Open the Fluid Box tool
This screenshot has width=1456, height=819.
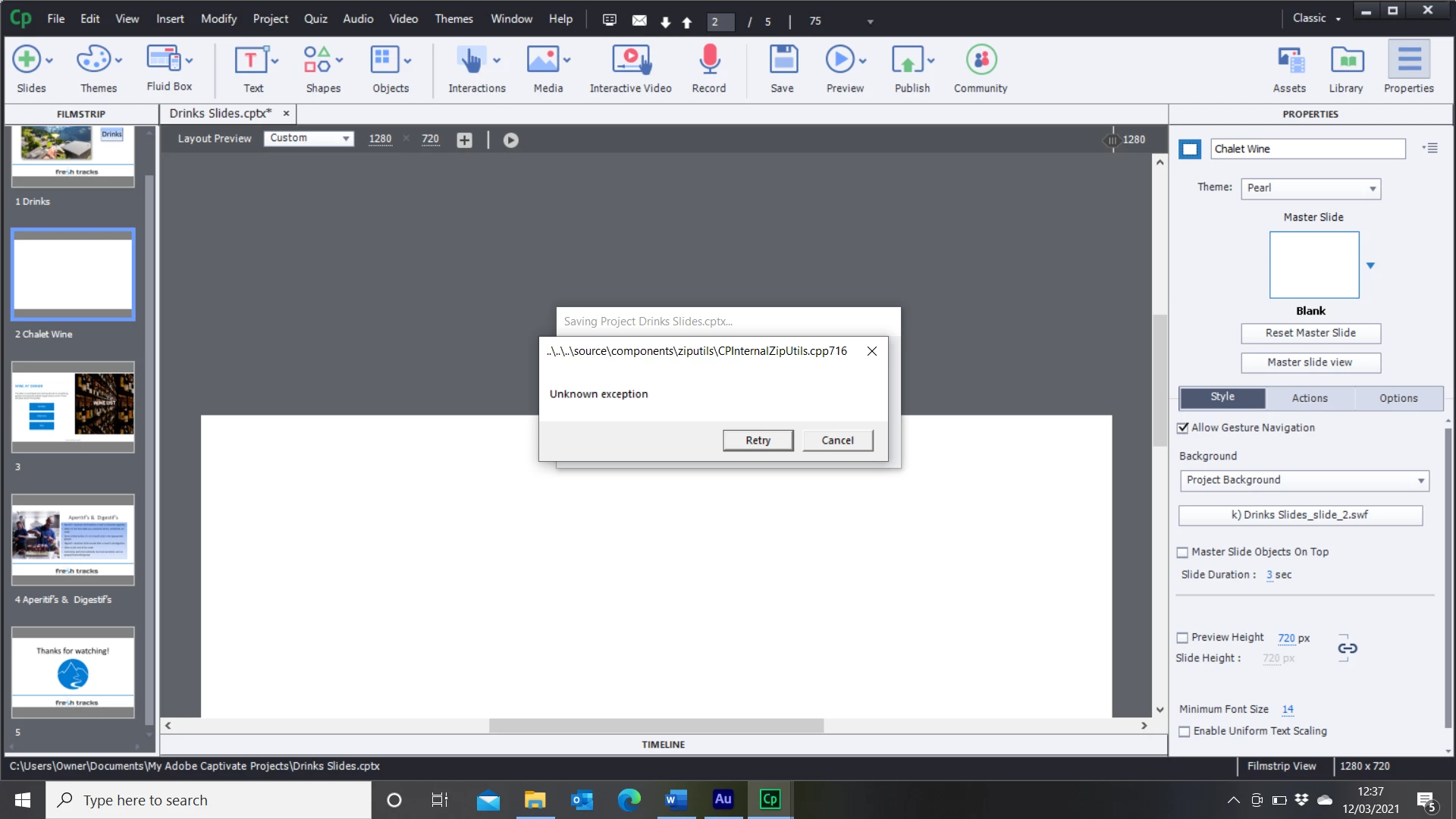164,61
